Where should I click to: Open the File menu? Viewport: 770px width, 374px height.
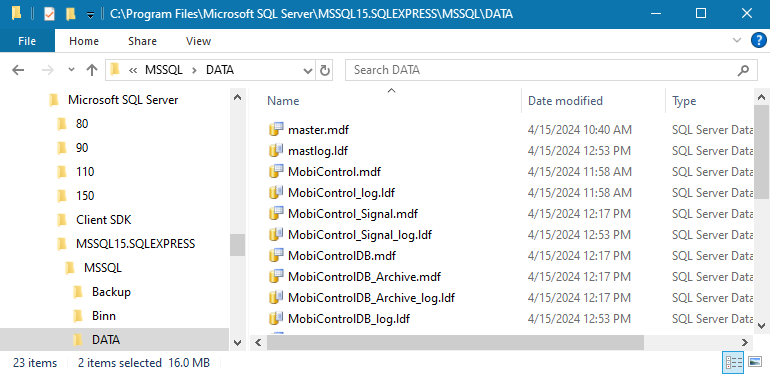(x=27, y=41)
